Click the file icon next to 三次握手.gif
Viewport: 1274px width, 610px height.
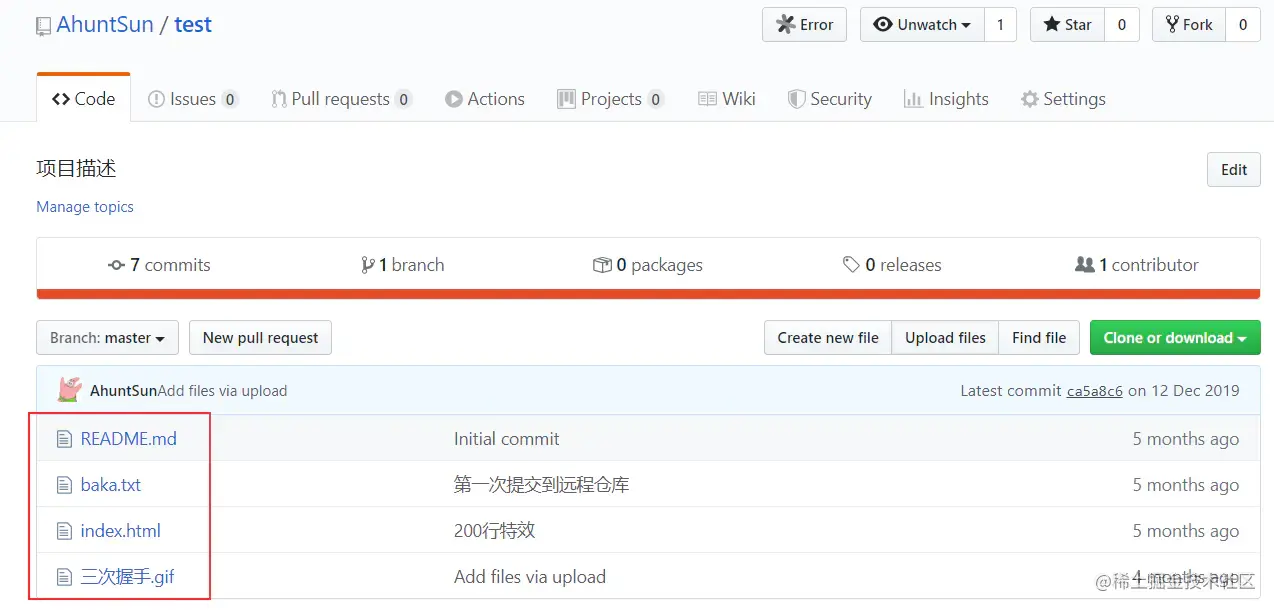[64, 577]
